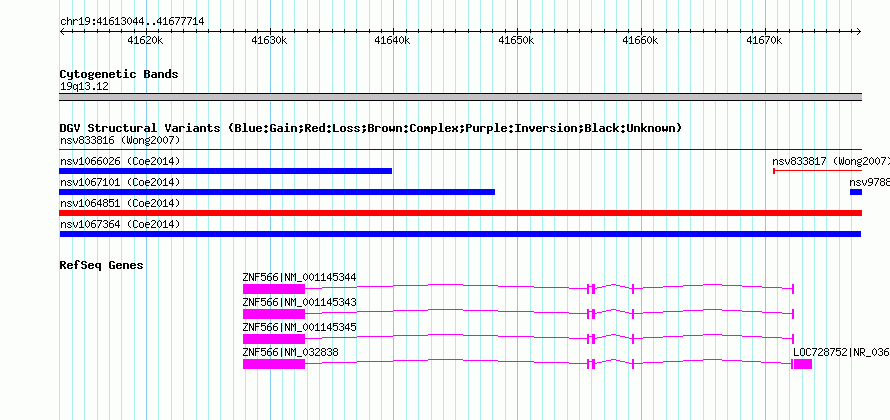Click the 41670k ruler tick label
The image size is (890, 420).
click(764, 41)
